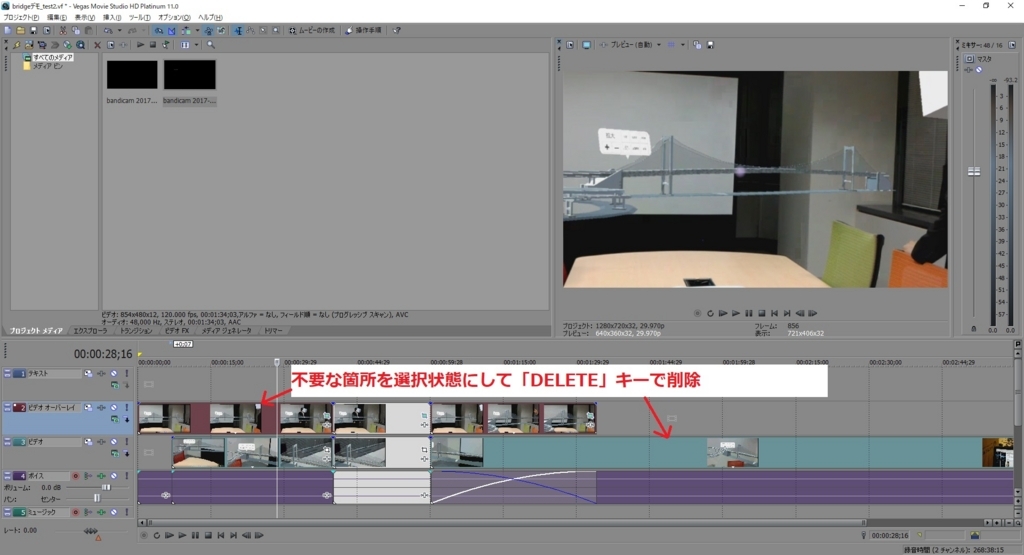Click Save Snapshot to File icon

pyautogui.click(x=711, y=45)
